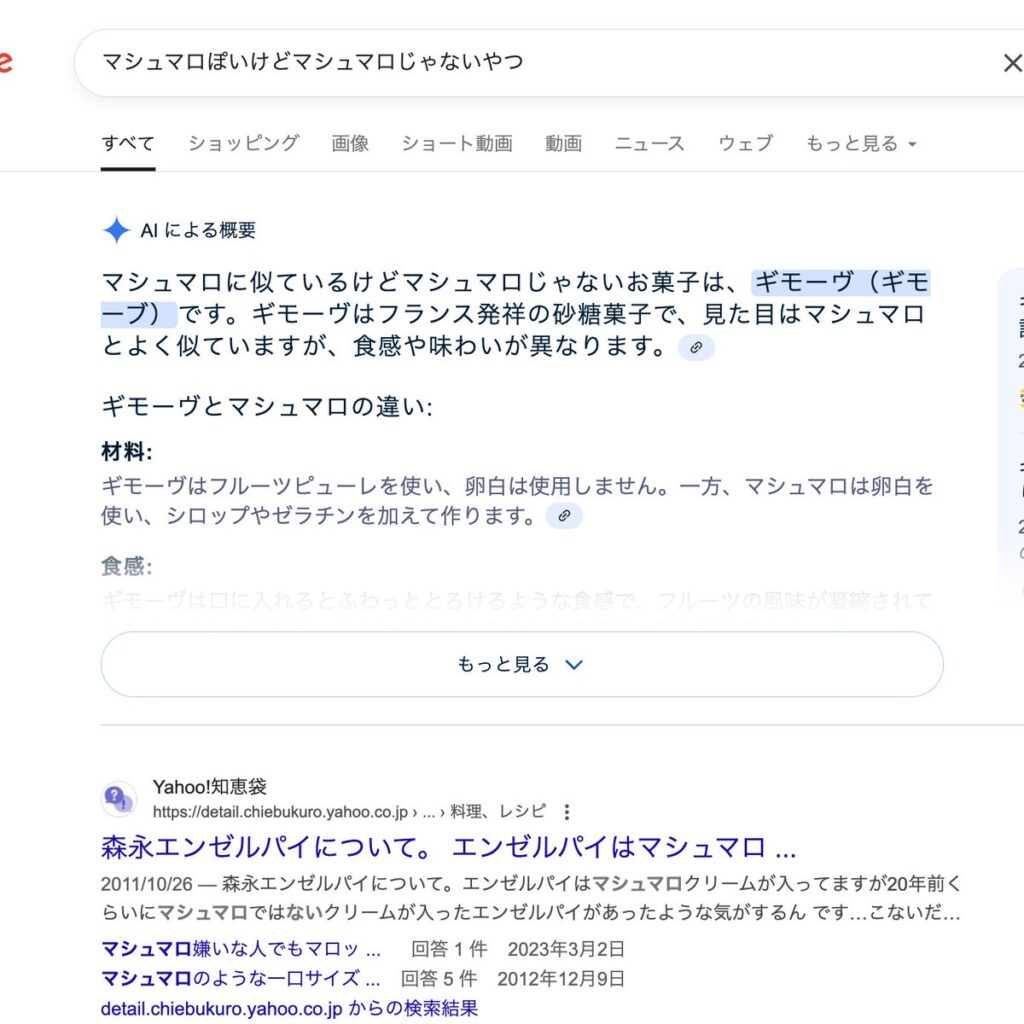1024x1024 pixels.
Task: Click the Yahoo!知恵袋 favicon icon
Action: (119, 798)
